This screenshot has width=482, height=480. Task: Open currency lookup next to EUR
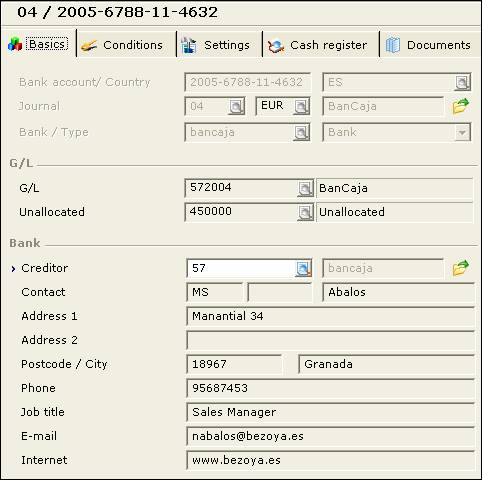pyautogui.click(x=301, y=106)
